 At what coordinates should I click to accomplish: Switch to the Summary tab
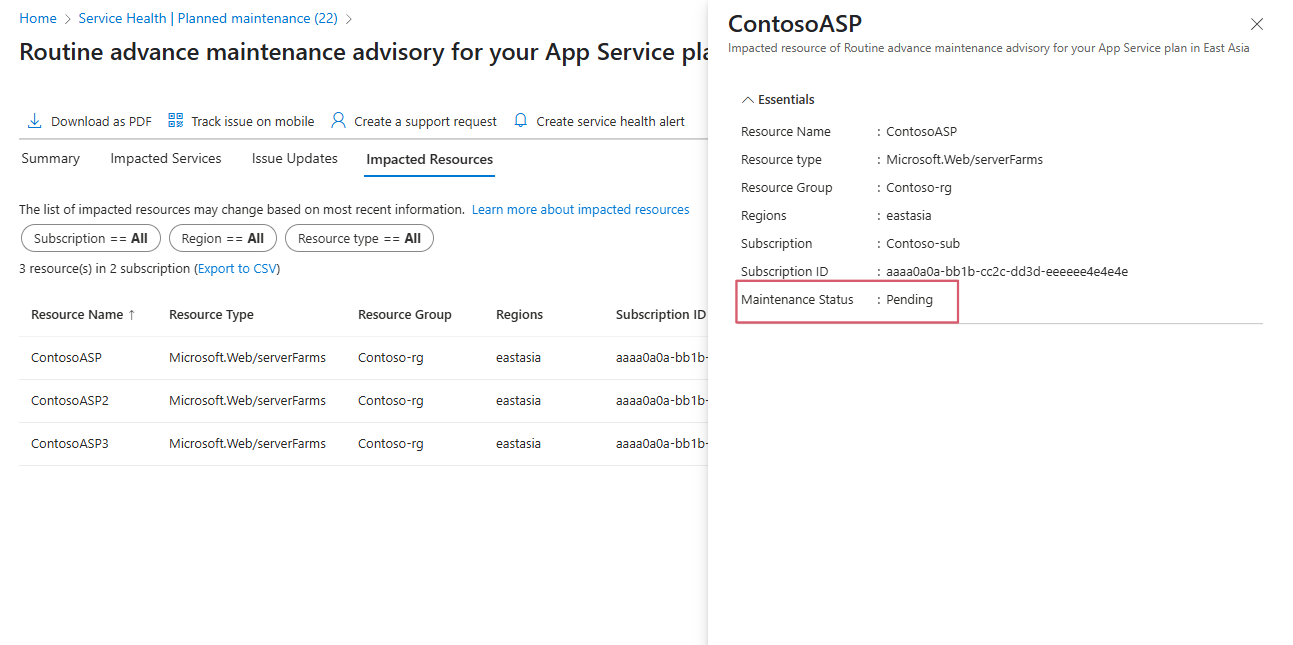(x=50, y=159)
